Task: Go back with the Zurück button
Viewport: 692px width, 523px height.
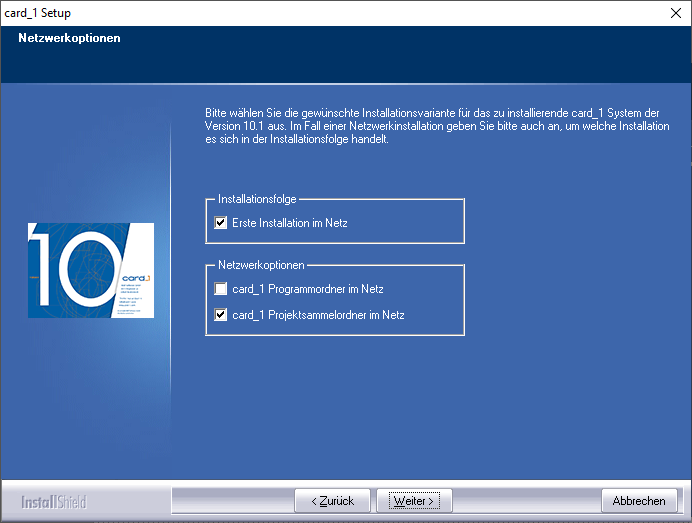Action: (332, 500)
